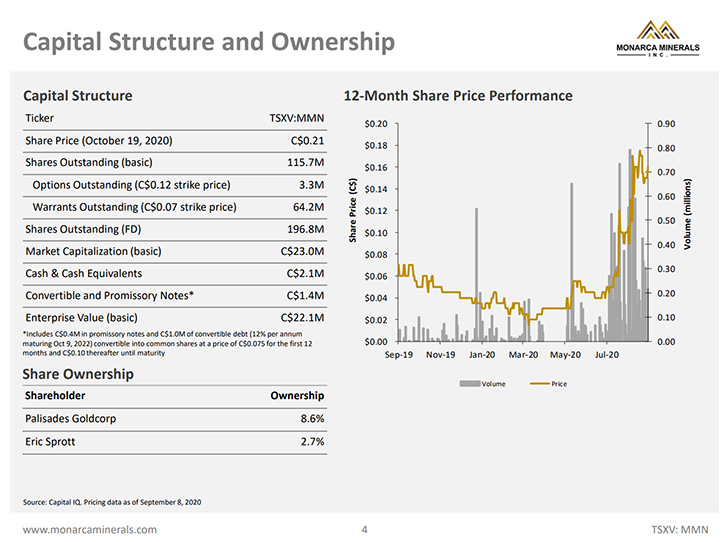Select 'Market Capitalization (basic)' label

pos(93,252)
